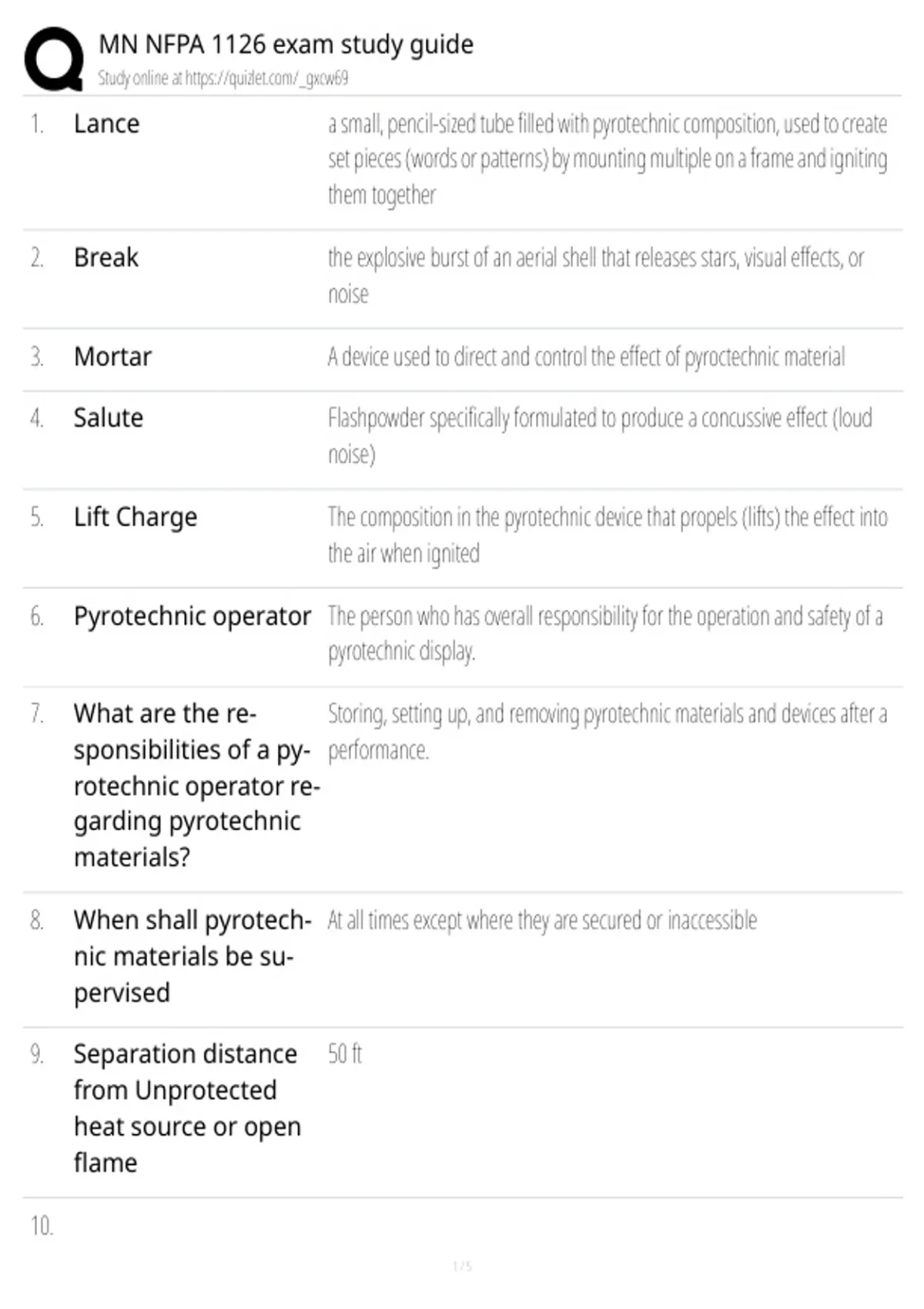This screenshot has height=1309, width=924.
Task: Click the Mortar definition text
Action: [x=586, y=357]
